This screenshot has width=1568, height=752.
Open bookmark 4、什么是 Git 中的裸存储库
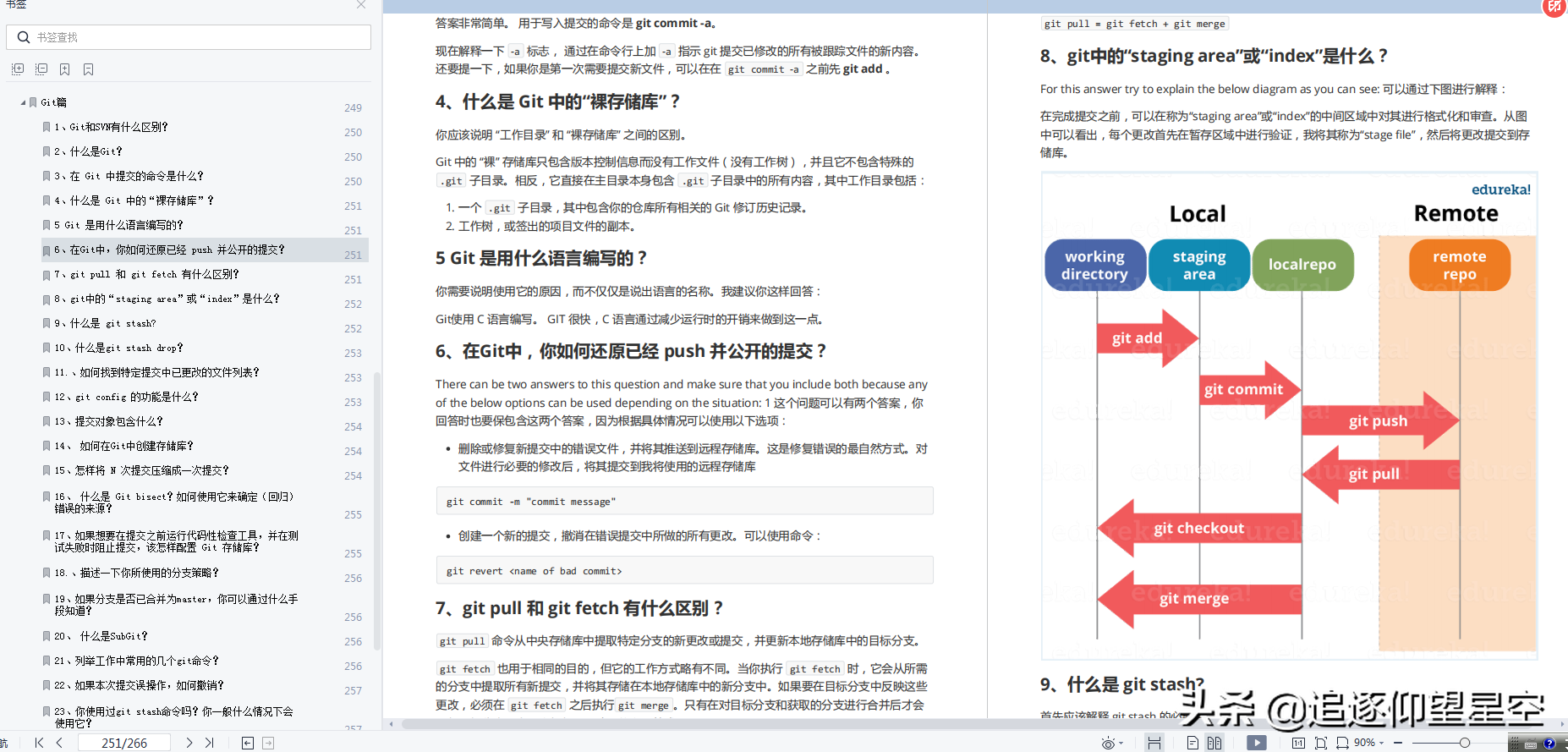[134, 200]
